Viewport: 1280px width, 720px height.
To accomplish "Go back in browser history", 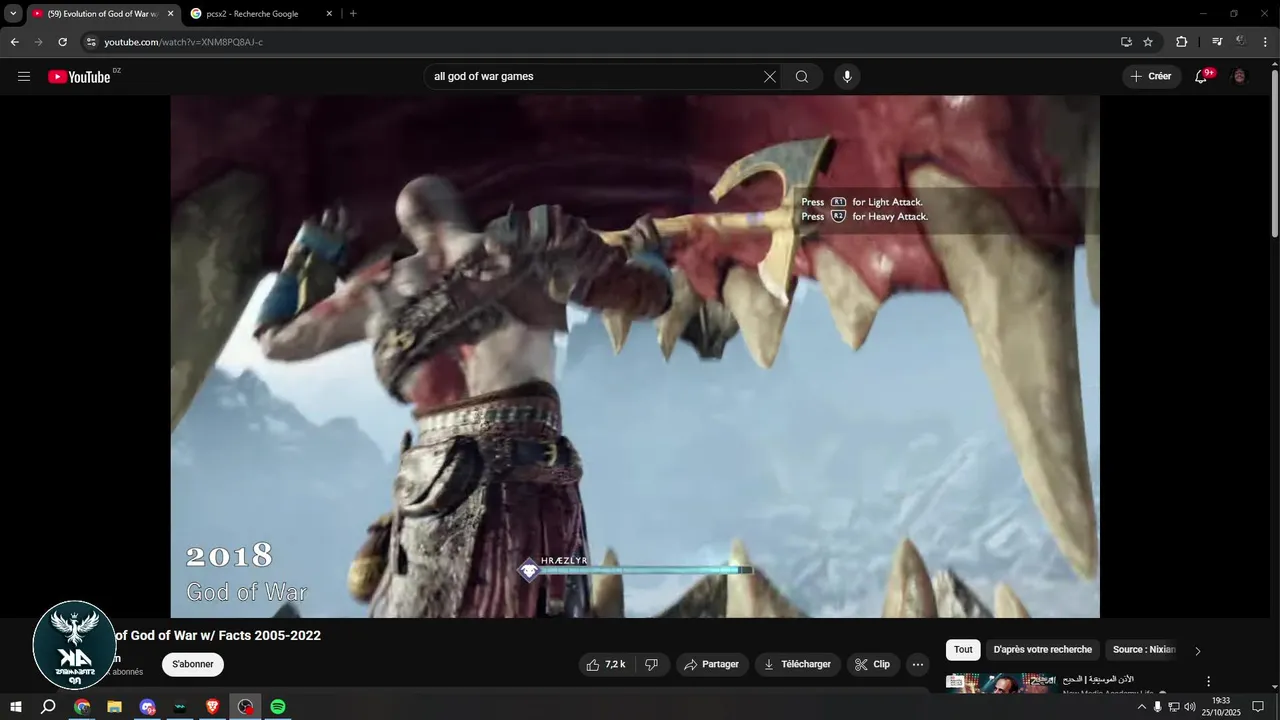I will (14, 42).
